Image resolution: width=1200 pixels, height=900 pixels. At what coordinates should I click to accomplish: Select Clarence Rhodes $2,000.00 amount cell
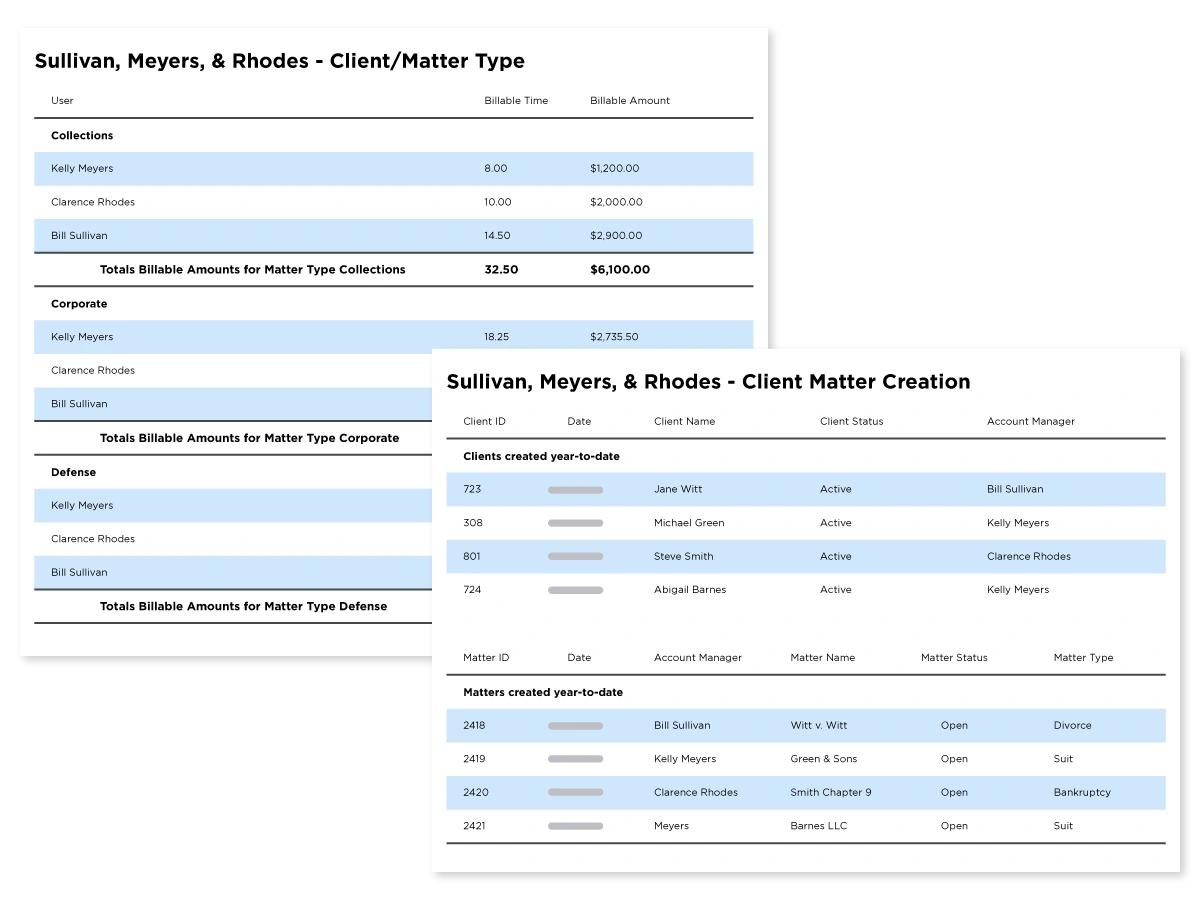pyautogui.click(x=616, y=202)
